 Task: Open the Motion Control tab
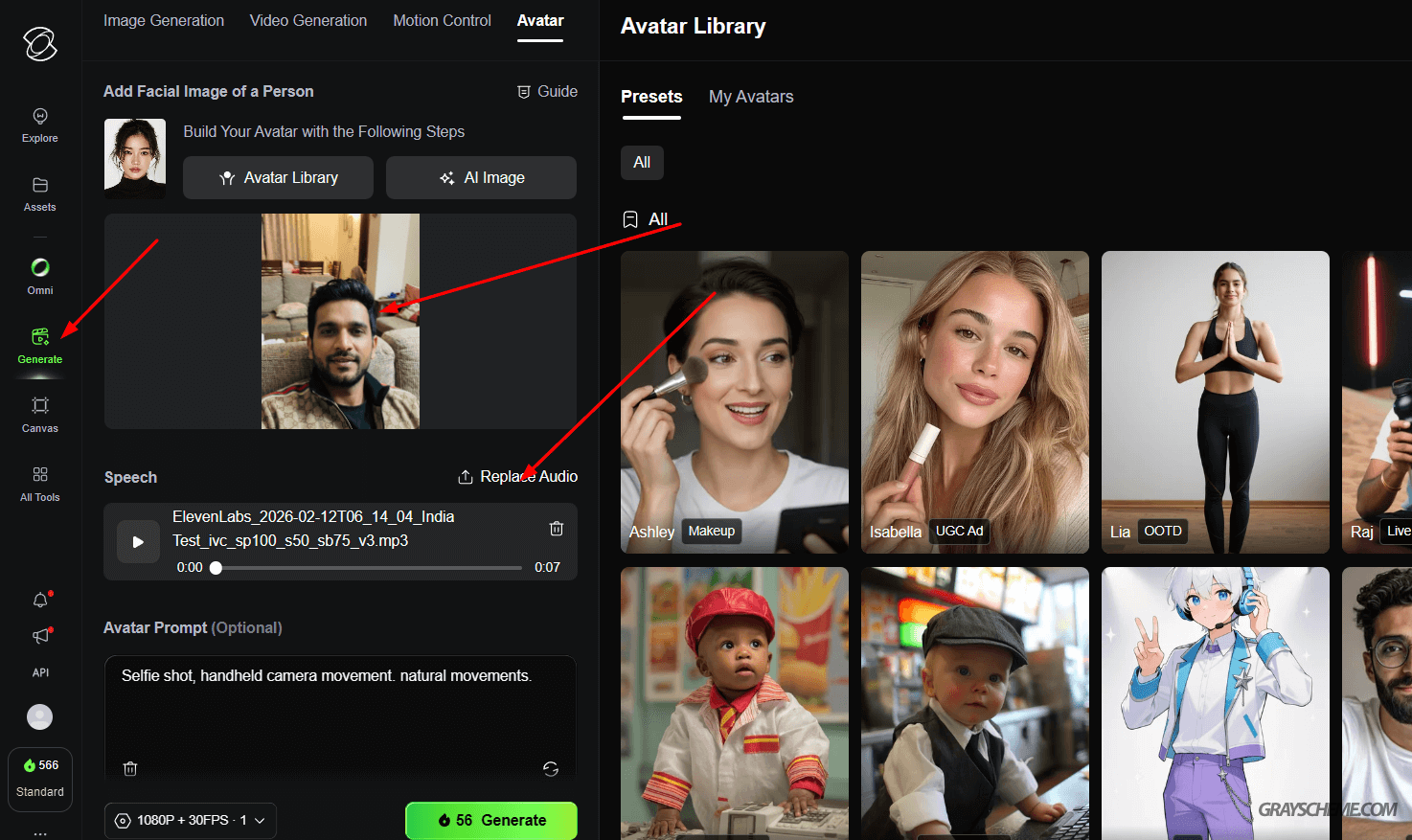[442, 21]
